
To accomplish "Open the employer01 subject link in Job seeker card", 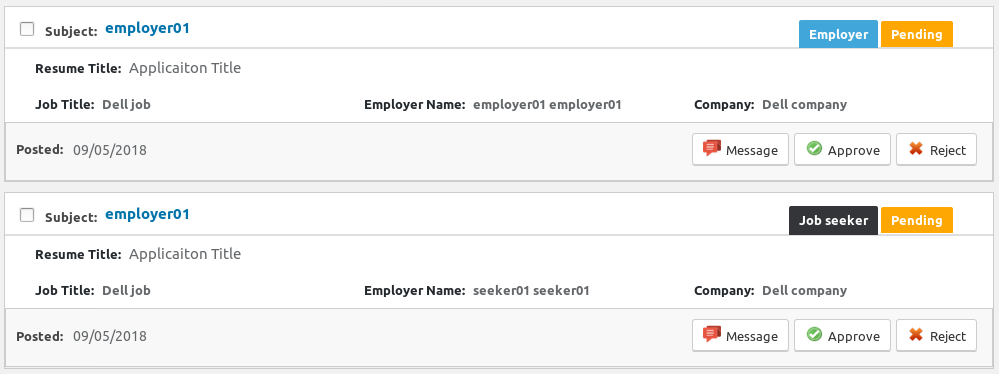I will coord(147,214).
